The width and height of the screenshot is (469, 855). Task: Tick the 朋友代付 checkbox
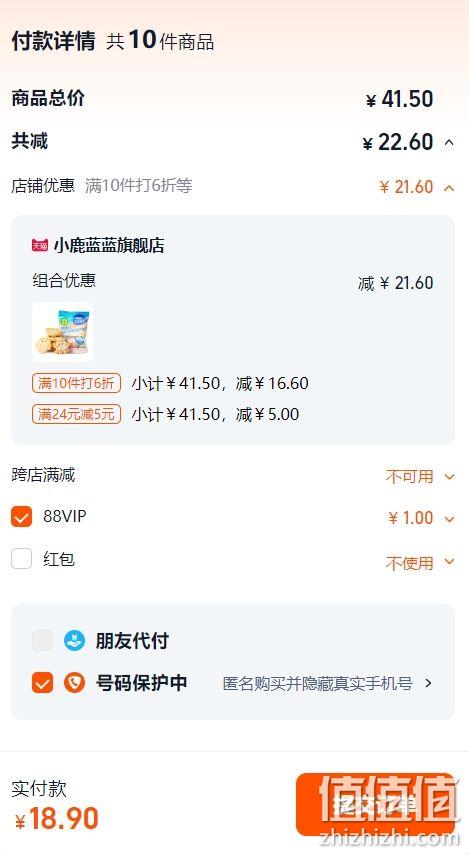pyautogui.click(x=43, y=641)
